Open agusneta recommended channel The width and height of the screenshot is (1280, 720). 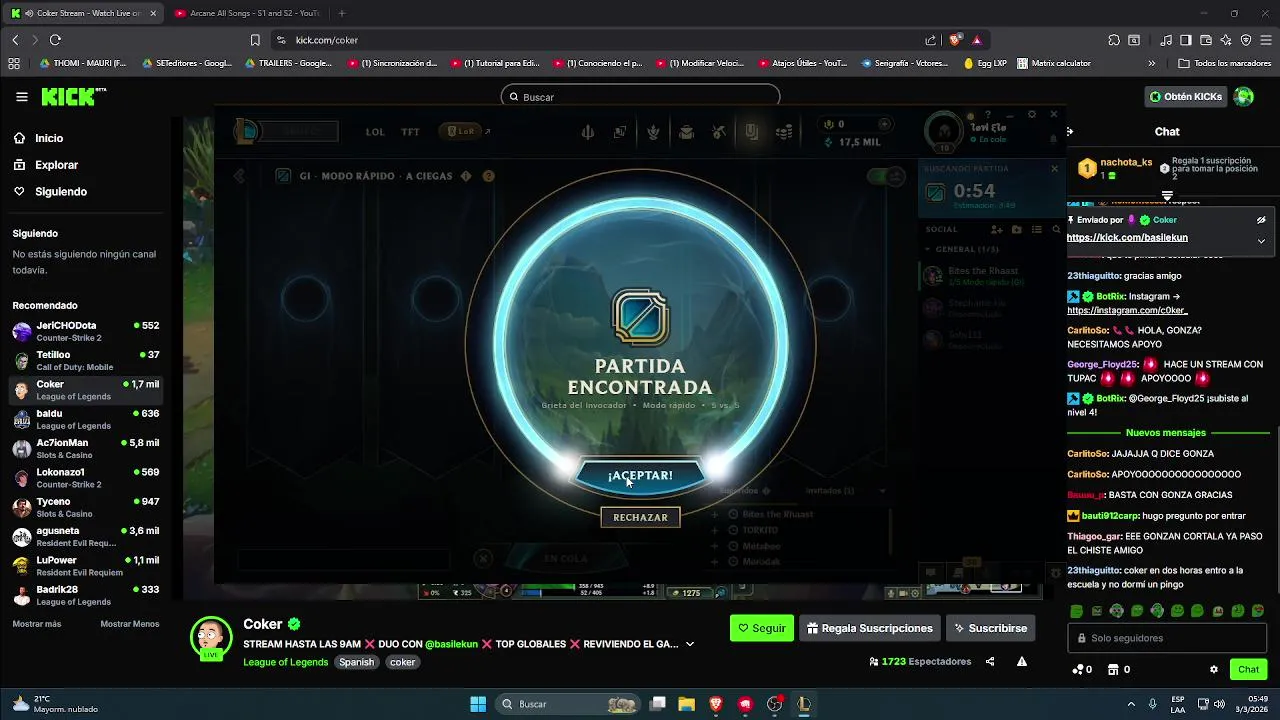(86, 536)
